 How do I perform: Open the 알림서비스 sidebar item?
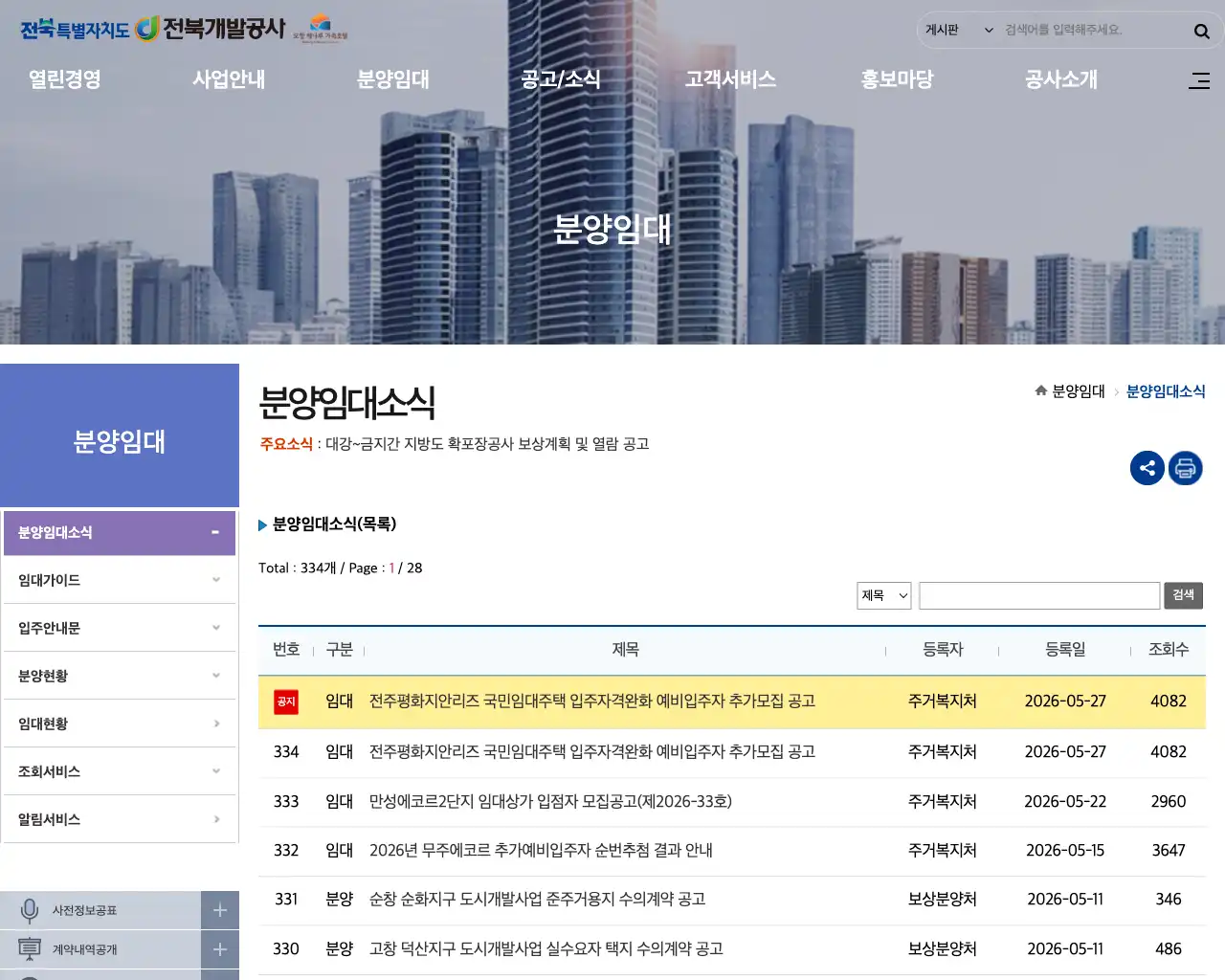pos(120,819)
